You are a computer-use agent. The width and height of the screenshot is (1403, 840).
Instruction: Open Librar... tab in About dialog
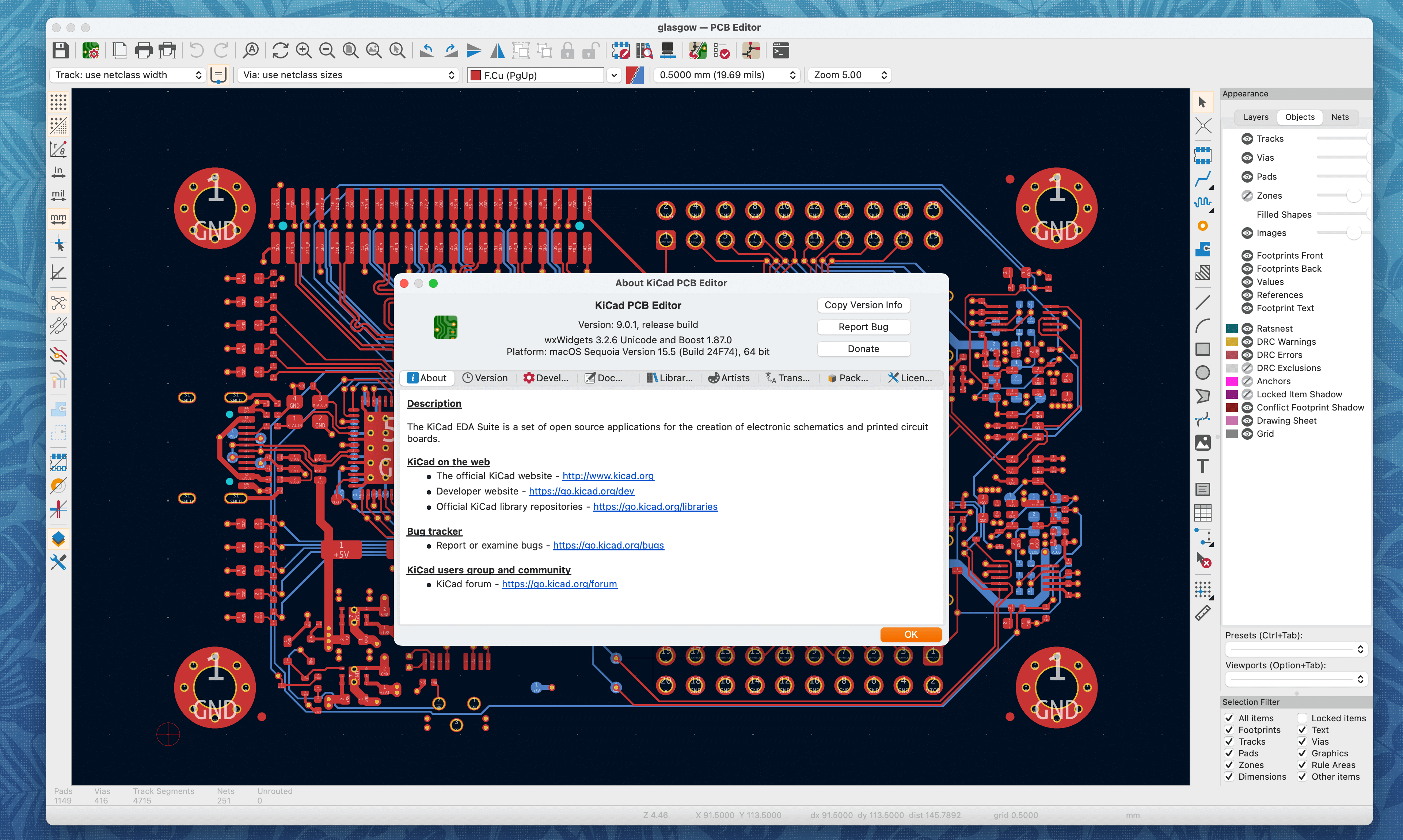tap(670, 378)
